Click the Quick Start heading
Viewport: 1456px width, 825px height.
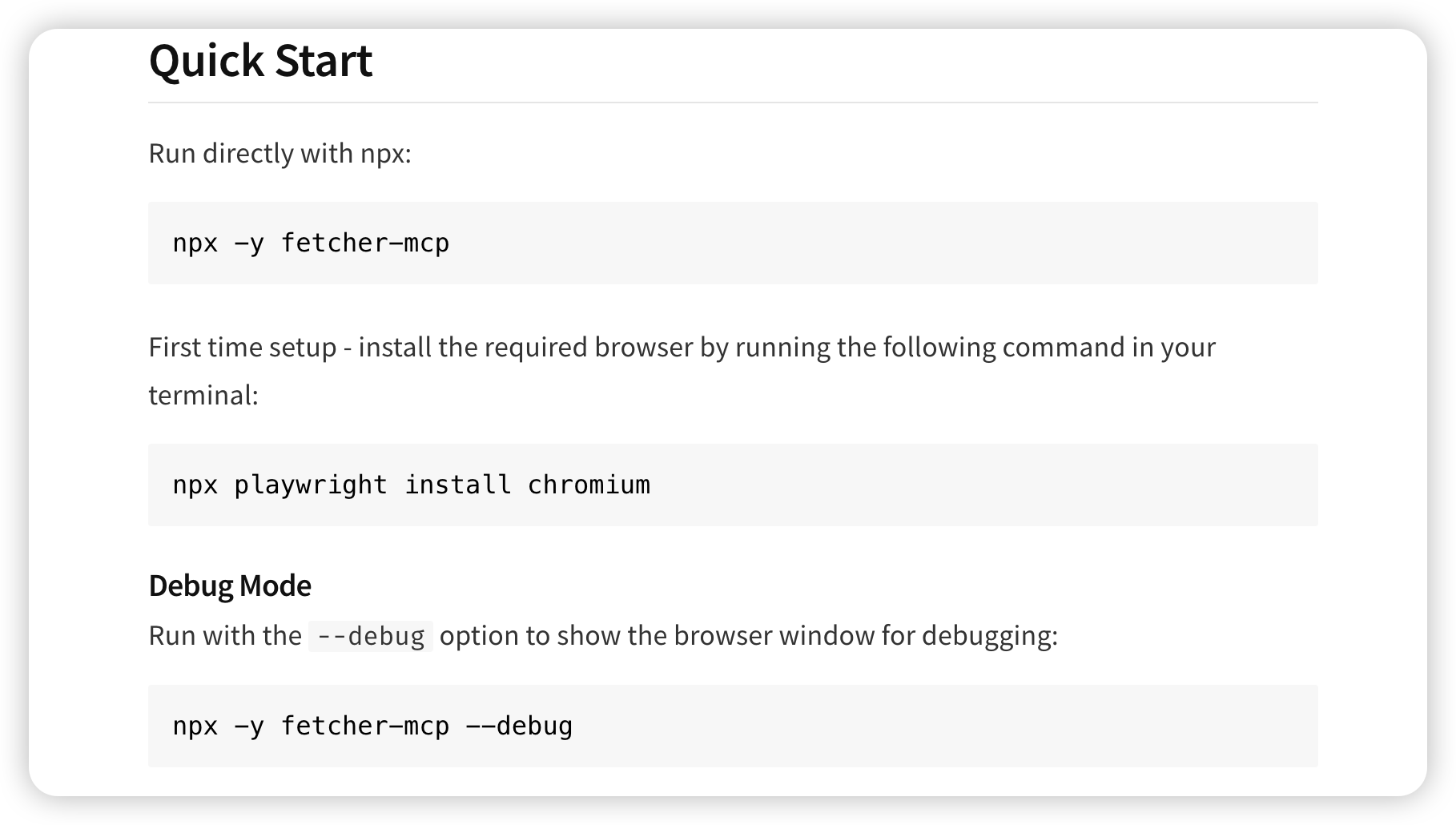260,61
